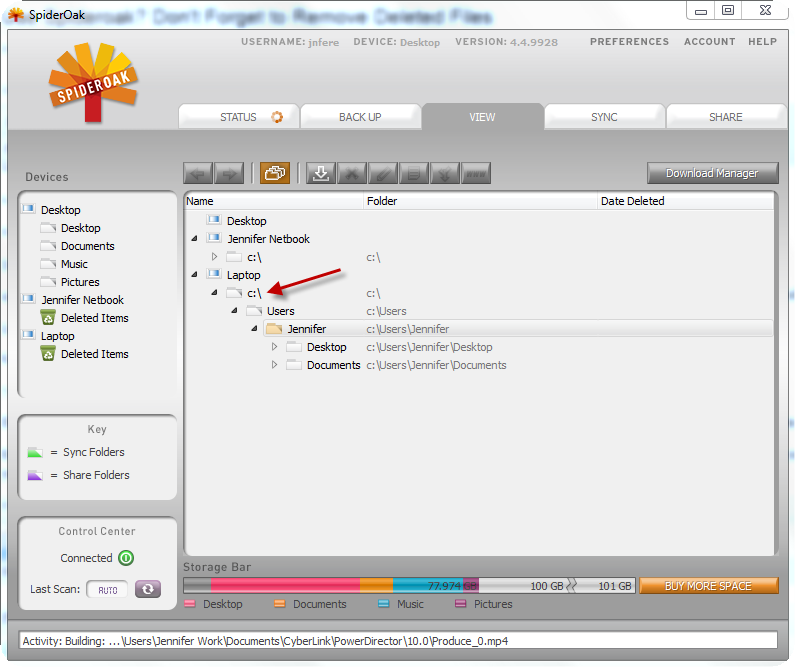This screenshot has height=667, width=795.
Task: Click the Download Manager button
Action: coord(712,173)
